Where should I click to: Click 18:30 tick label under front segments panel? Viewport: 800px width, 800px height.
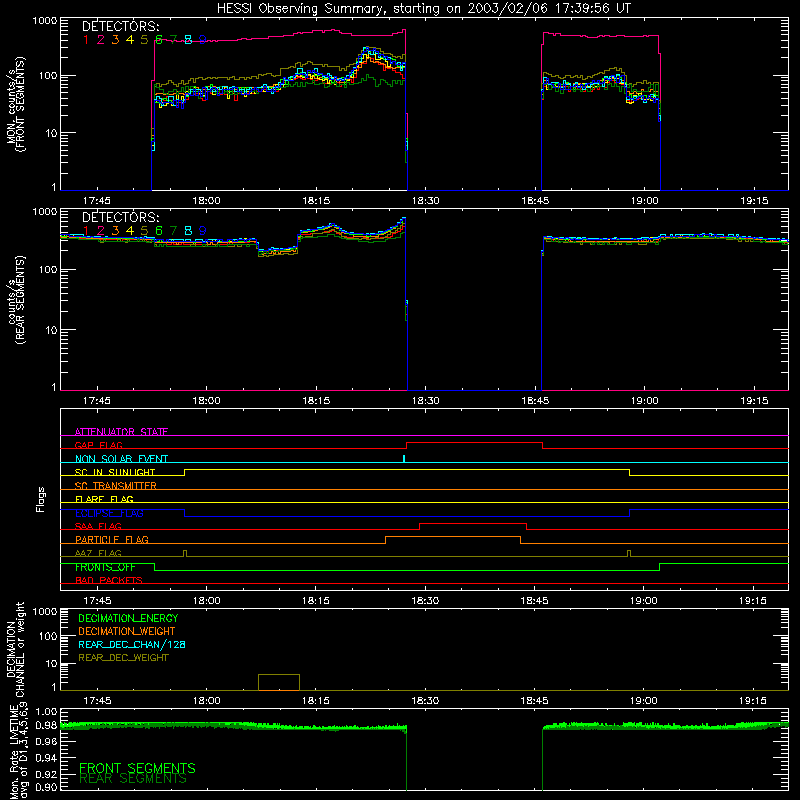[x=426, y=201]
